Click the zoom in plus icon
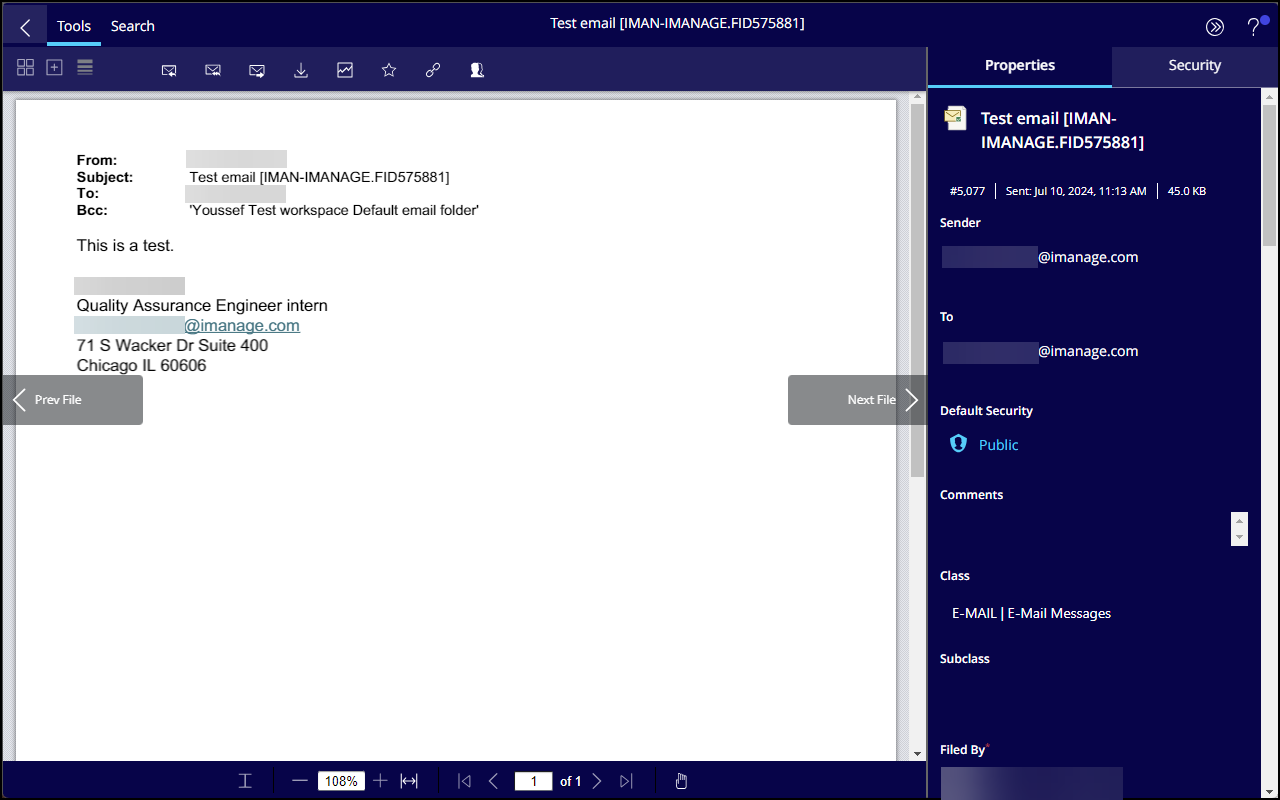The image size is (1280, 800). tap(380, 781)
